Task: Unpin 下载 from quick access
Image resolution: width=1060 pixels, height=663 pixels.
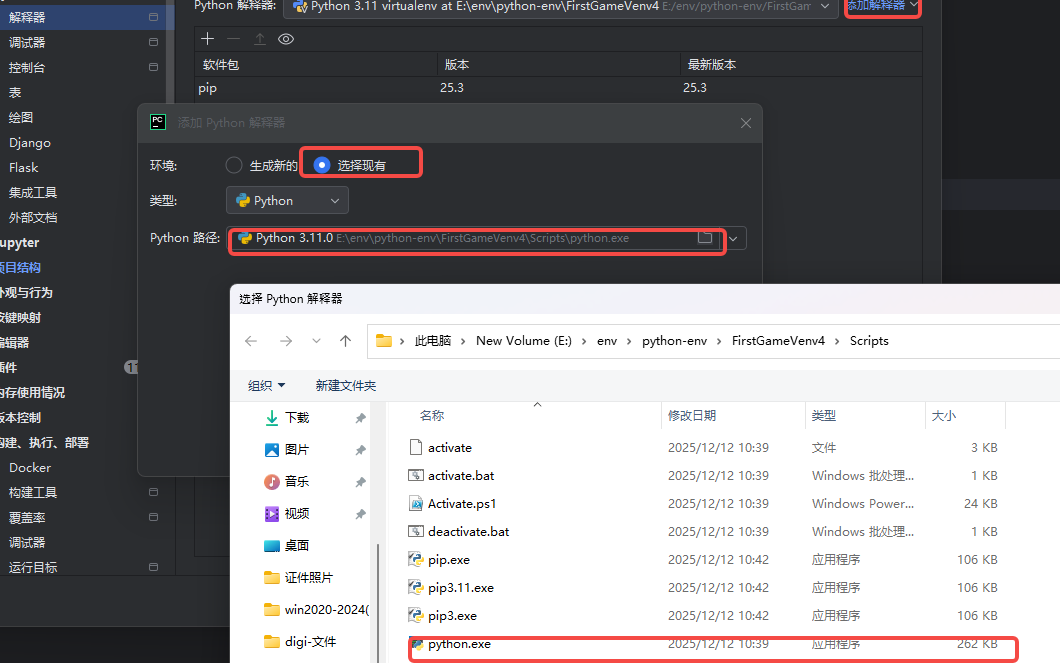Action: (x=360, y=418)
